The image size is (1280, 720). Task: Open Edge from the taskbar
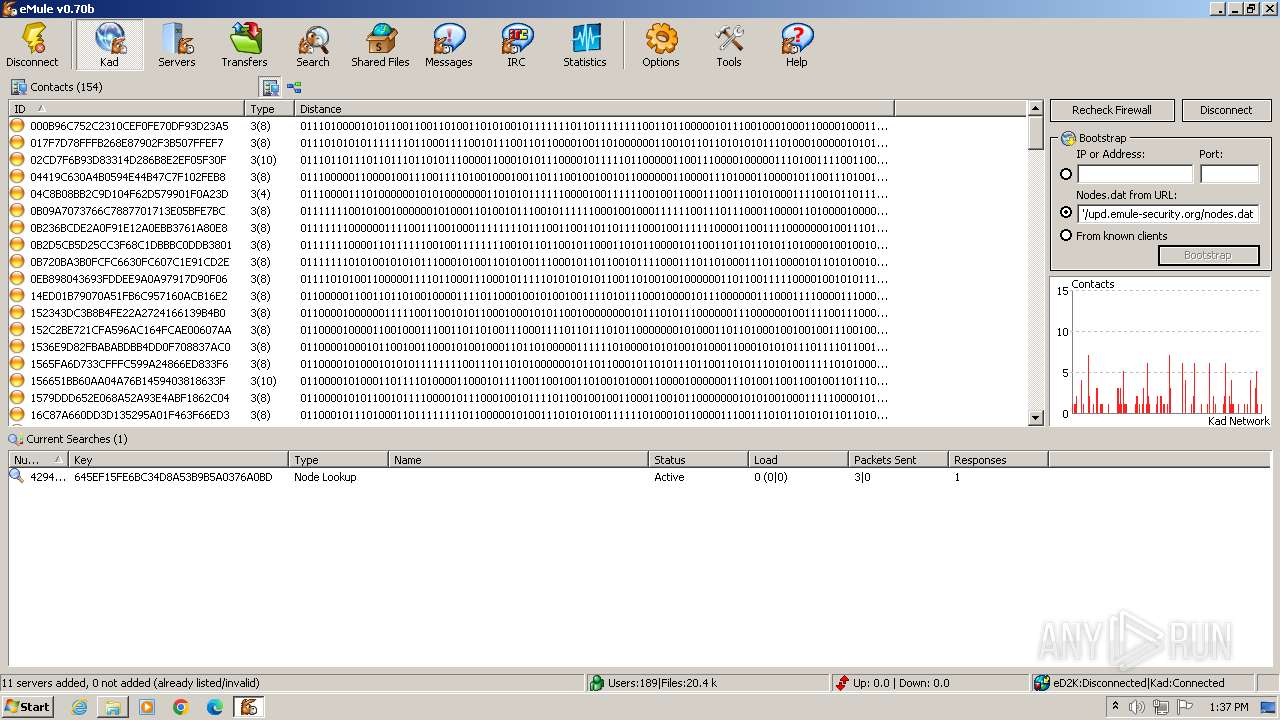pyautogui.click(x=215, y=707)
